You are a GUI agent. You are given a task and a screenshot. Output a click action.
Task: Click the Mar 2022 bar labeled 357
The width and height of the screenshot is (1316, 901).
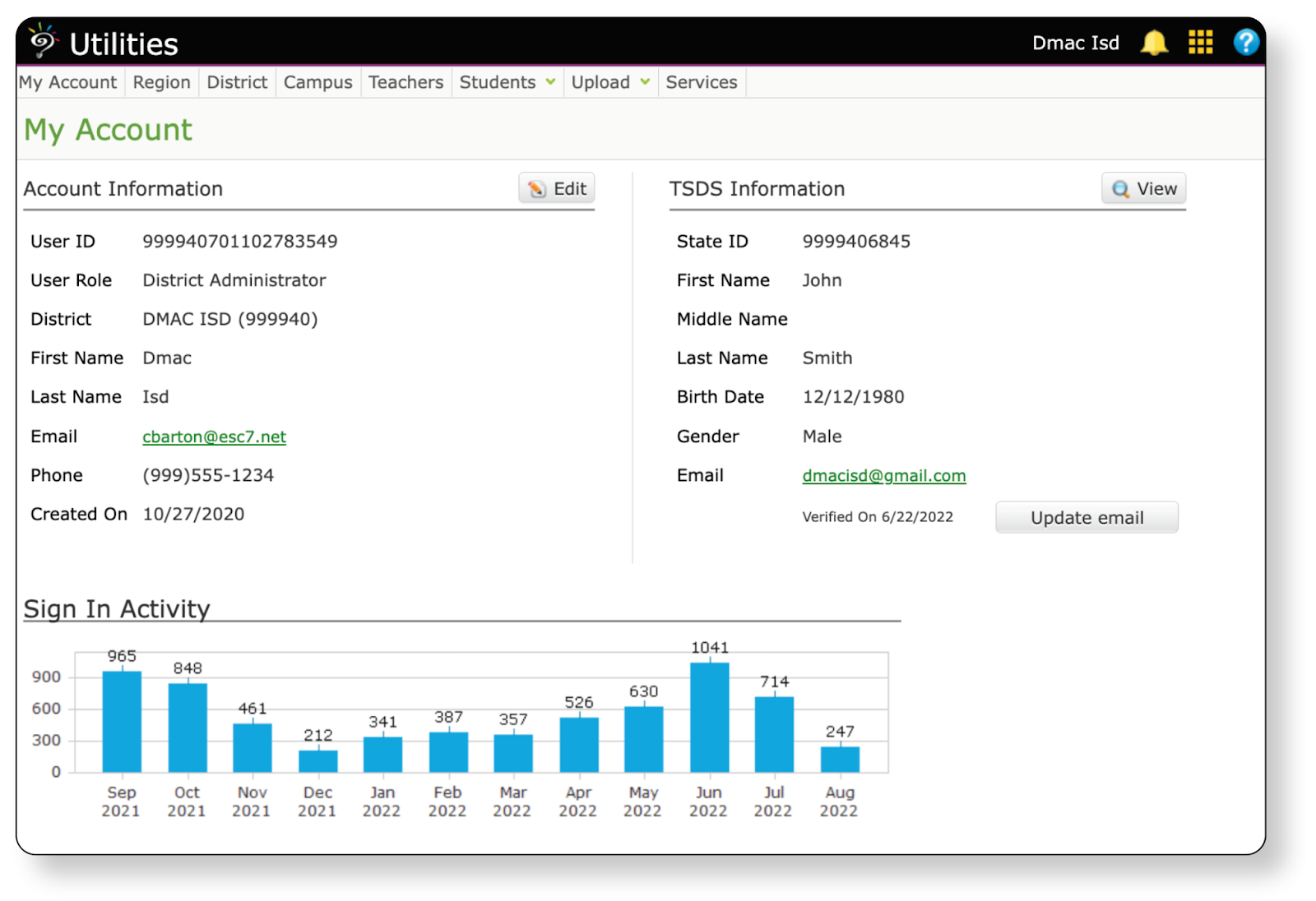click(513, 753)
